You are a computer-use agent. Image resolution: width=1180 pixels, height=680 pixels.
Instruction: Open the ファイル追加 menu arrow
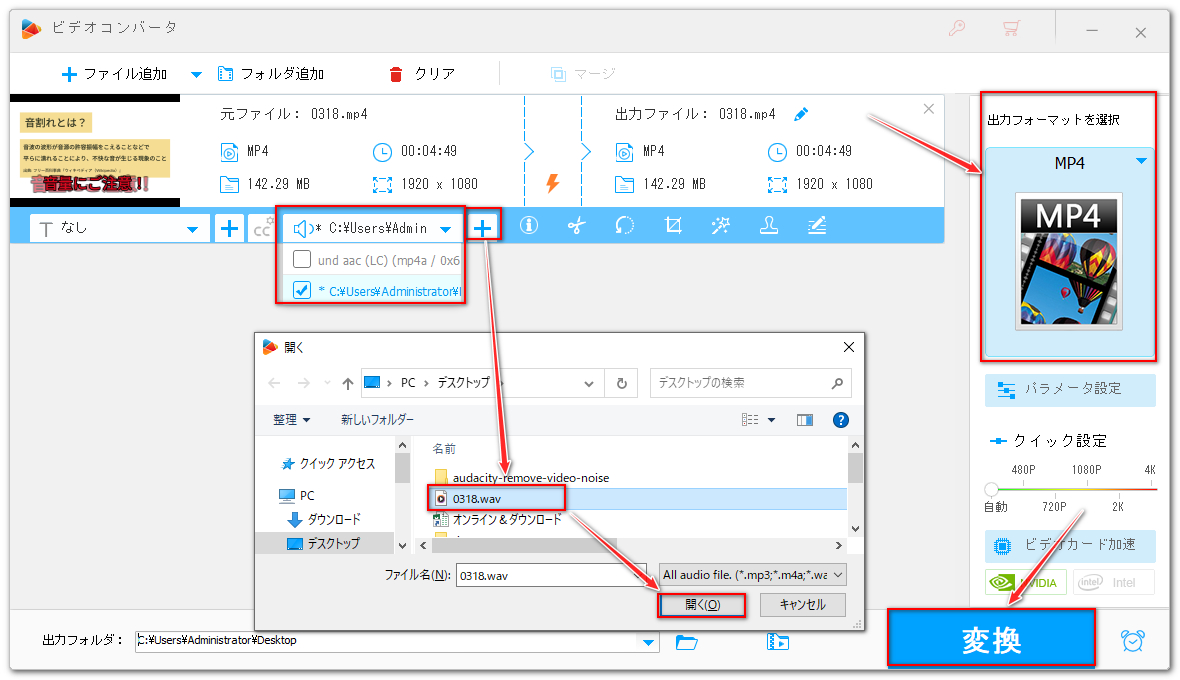click(196, 73)
